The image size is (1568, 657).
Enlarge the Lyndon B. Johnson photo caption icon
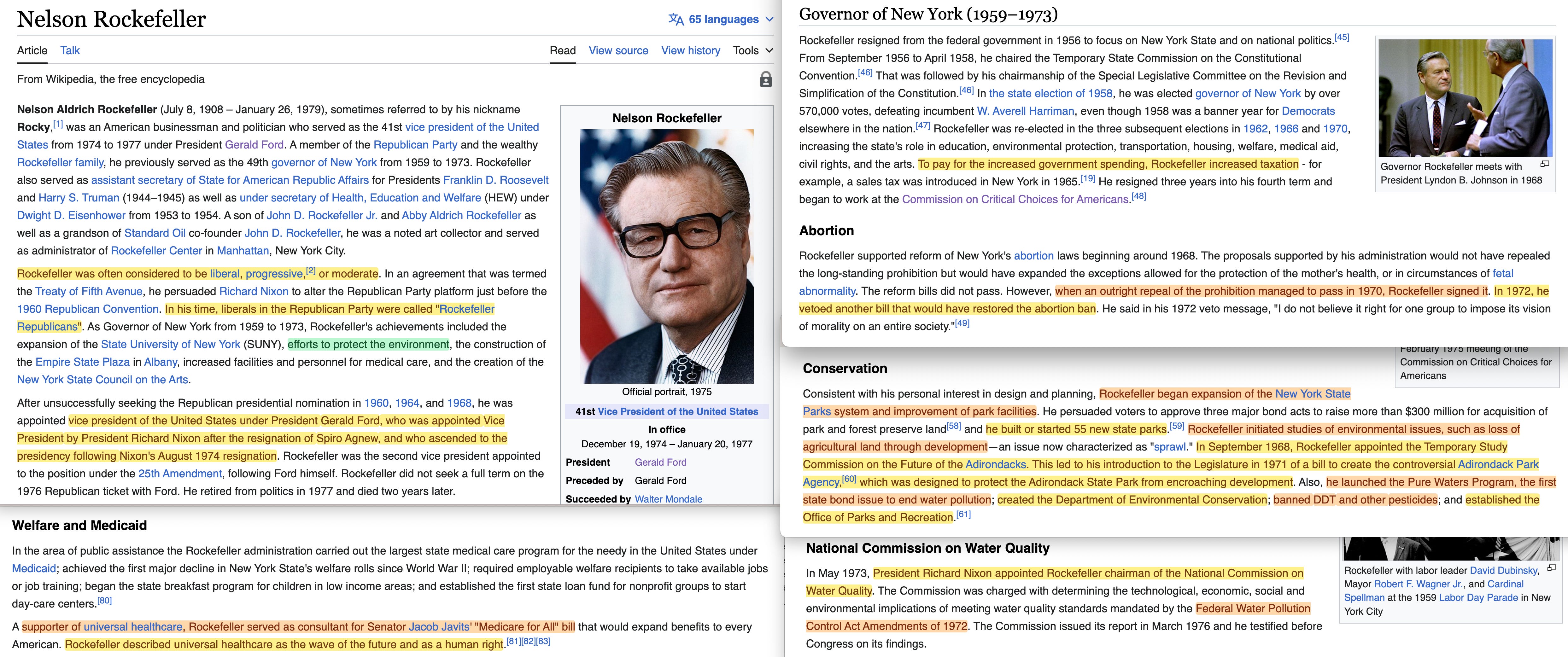(x=1544, y=164)
